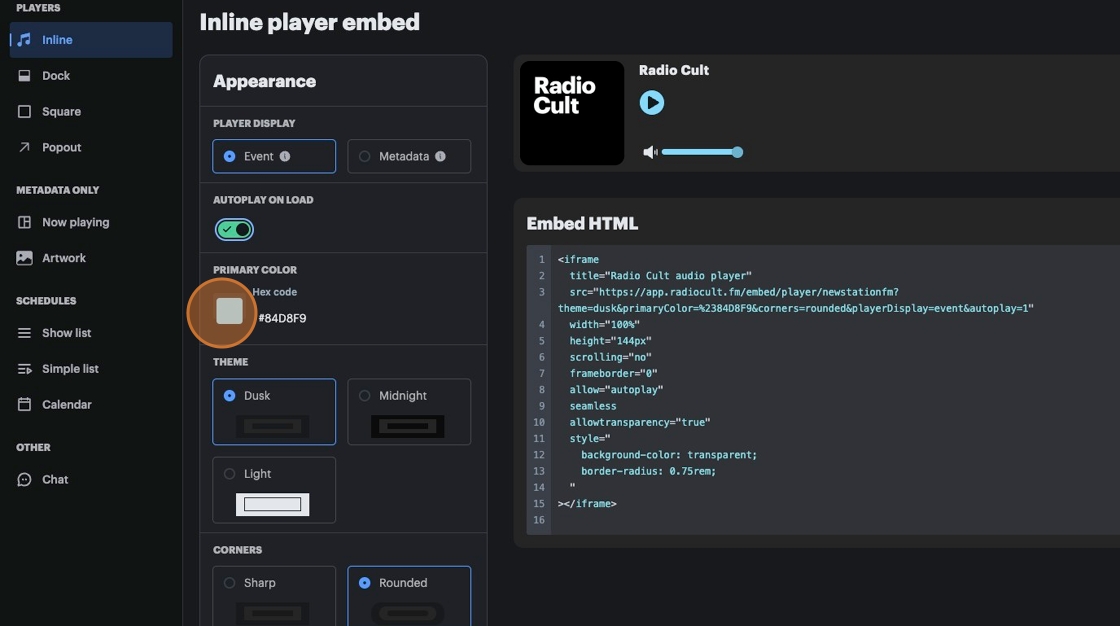1120x626 pixels.
Task: Select Sharp corners option
Action: point(274,596)
